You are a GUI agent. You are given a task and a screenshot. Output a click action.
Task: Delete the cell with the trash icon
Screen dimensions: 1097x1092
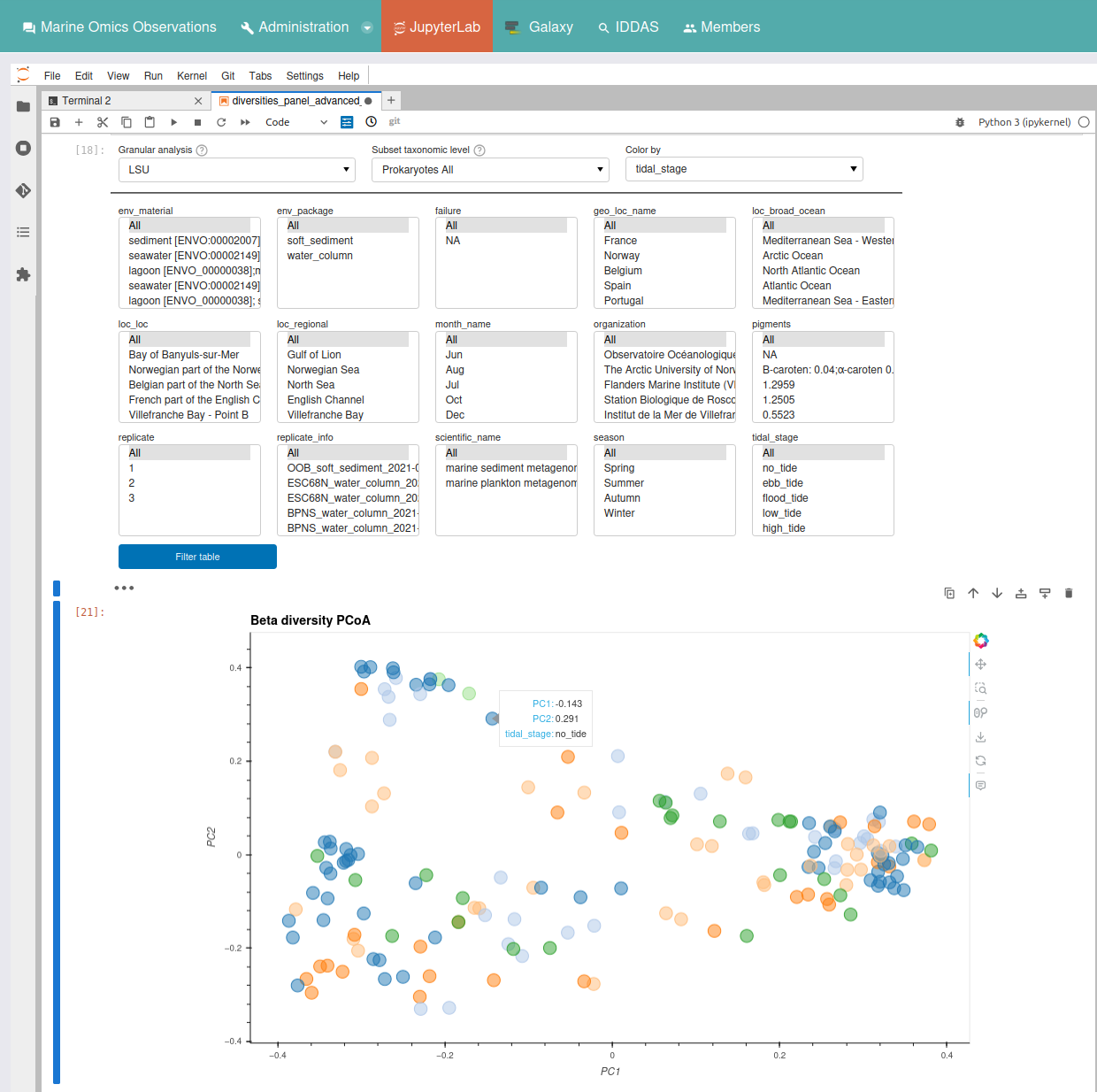click(1068, 593)
